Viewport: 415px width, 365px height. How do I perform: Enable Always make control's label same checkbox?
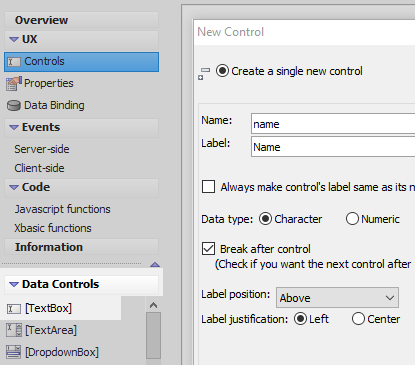tap(208, 187)
